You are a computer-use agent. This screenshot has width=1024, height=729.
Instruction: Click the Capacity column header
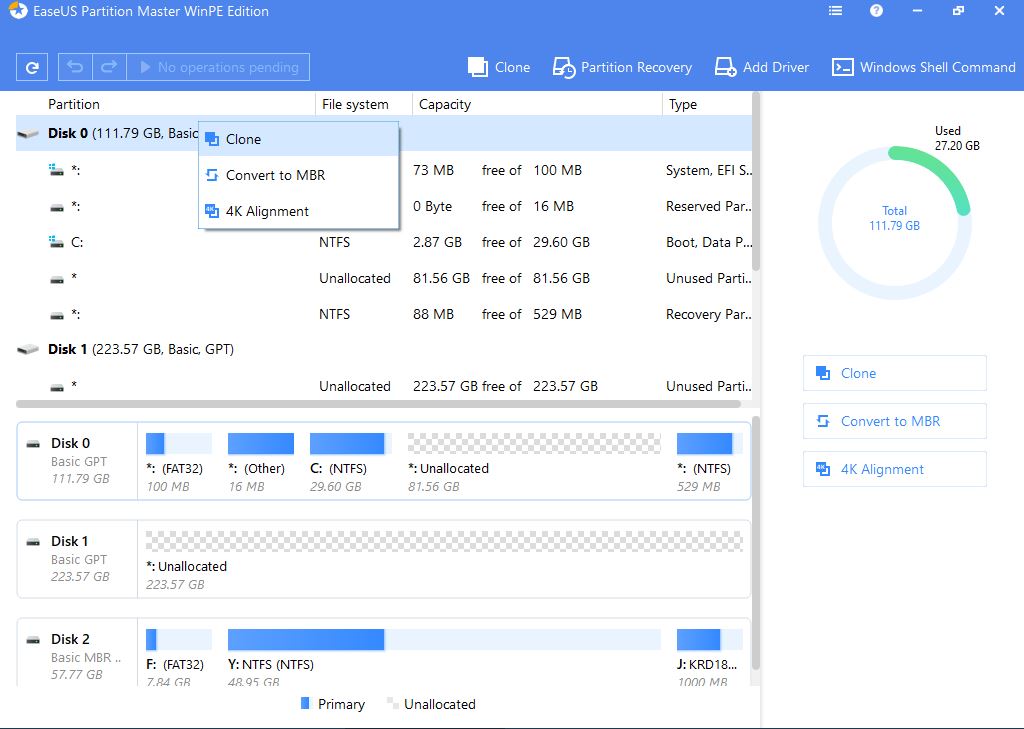[445, 104]
